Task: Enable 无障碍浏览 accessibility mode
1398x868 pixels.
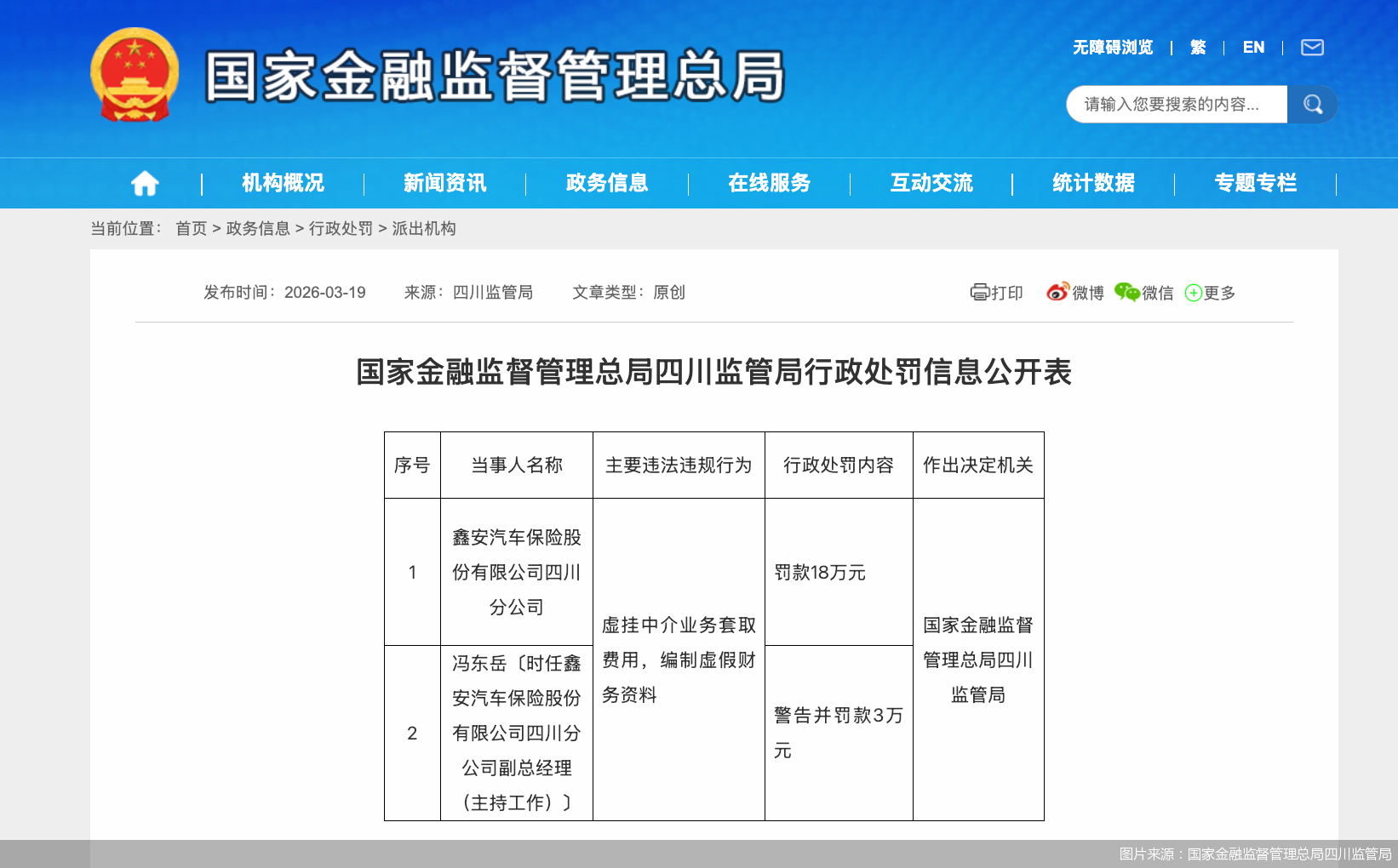Action: click(x=1112, y=48)
